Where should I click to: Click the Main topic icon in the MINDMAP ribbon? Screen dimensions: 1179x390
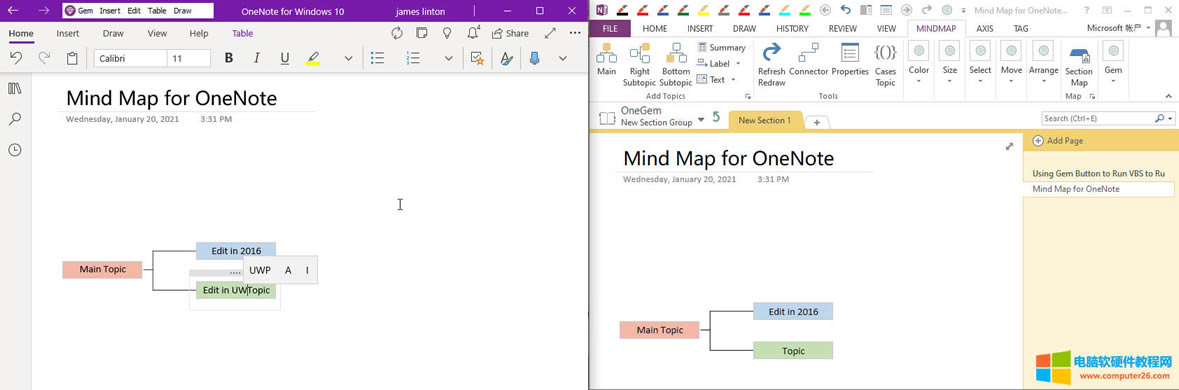click(606, 58)
